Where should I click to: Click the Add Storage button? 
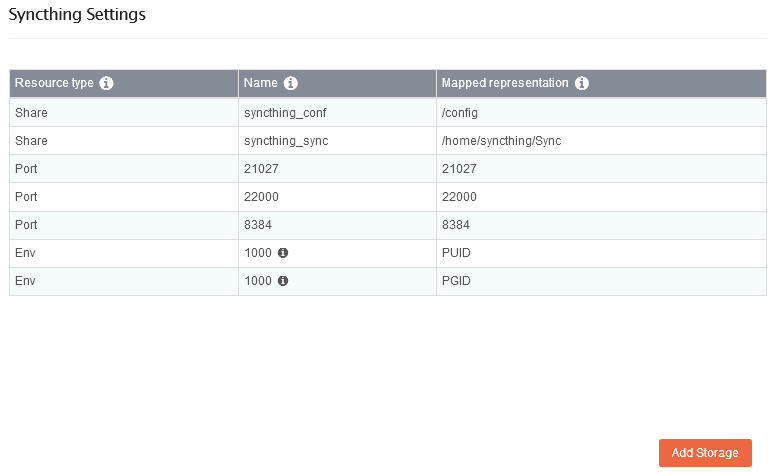click(705, 453)
